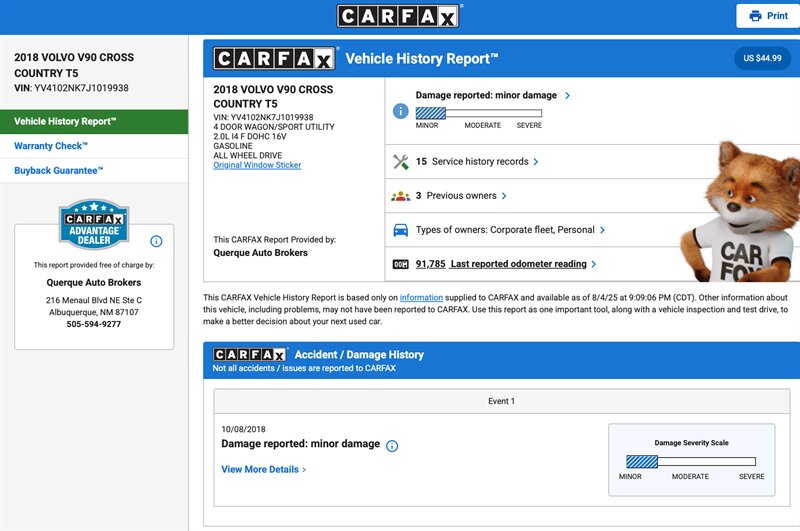Click Types of owners: Corporate fleet, Personal text

(x=505, y=230)
